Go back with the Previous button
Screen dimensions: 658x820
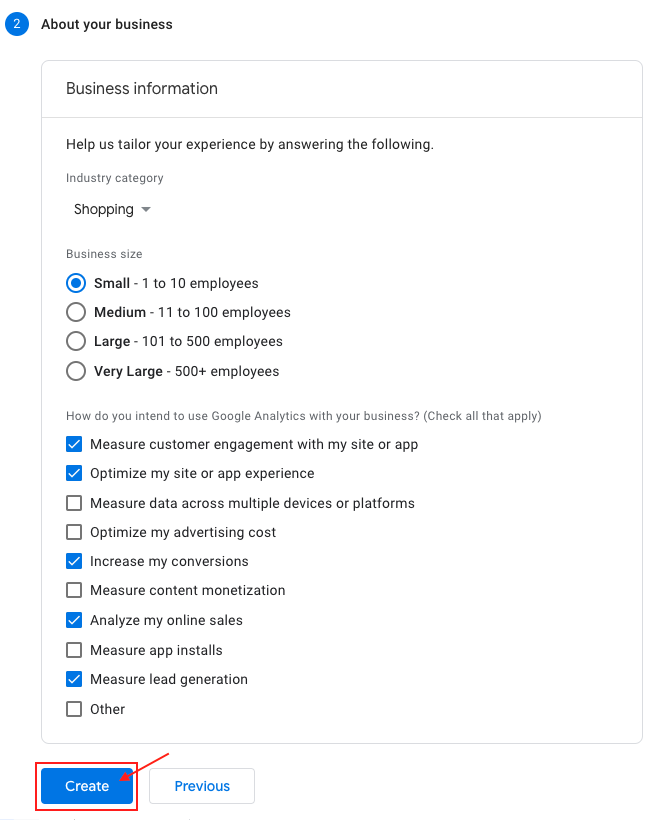click(202, 786)
